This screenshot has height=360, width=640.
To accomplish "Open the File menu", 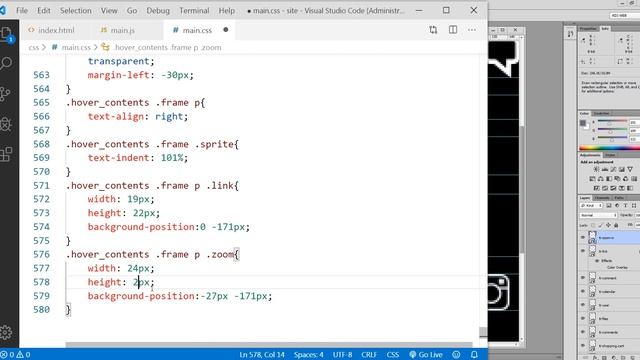I will [x=22, y=11].
